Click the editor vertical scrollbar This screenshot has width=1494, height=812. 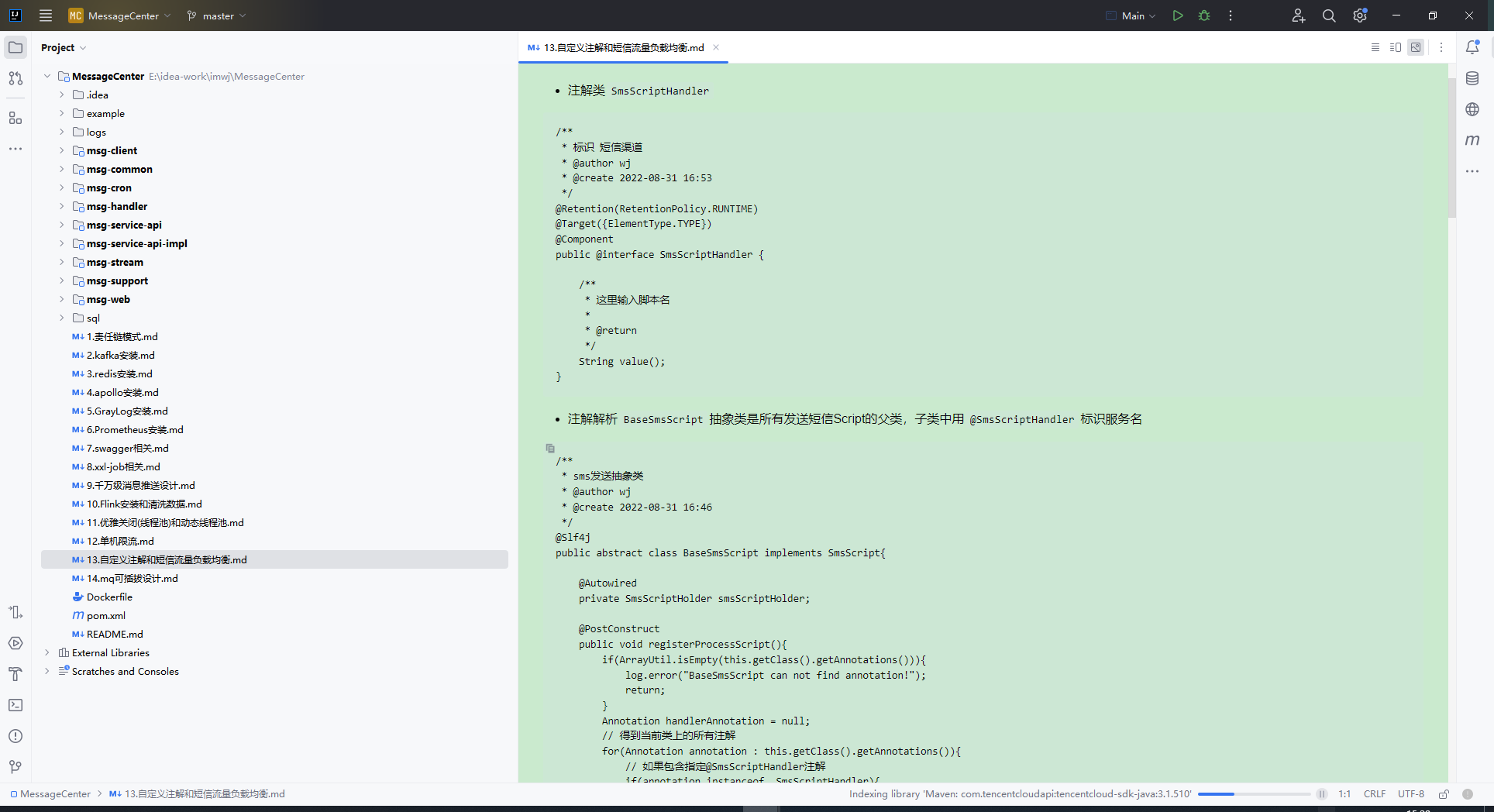(1452, 147)
